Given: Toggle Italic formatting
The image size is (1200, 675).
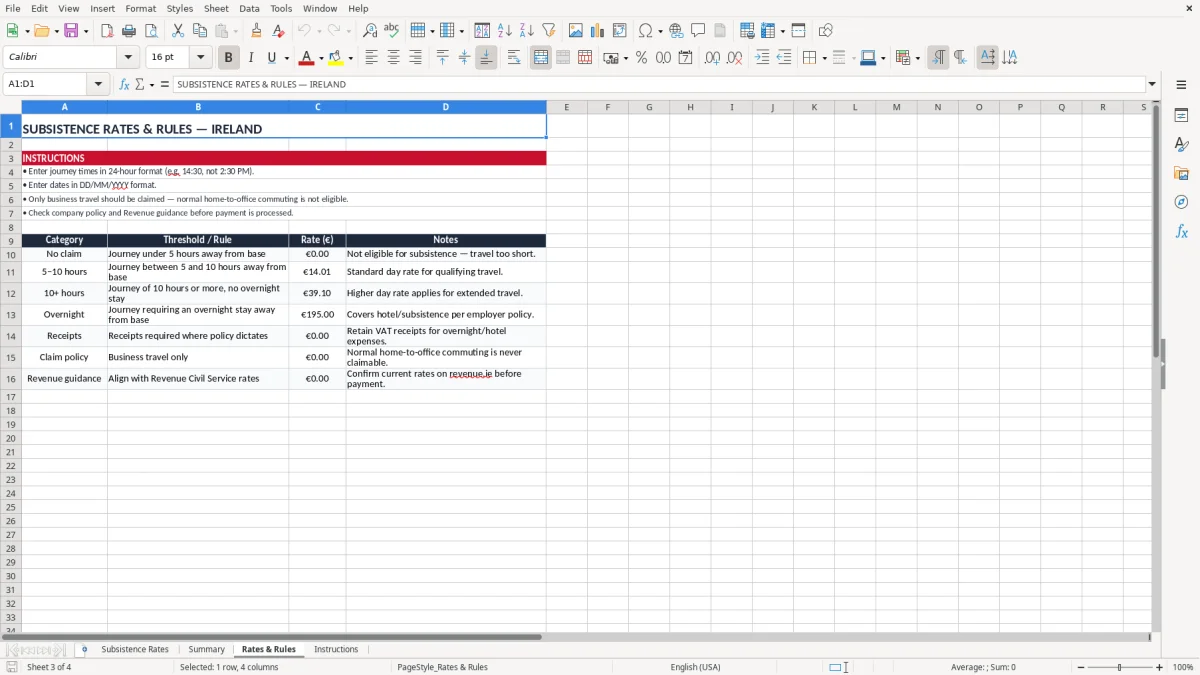Looking at the screenshot, I should pos(251,58).
